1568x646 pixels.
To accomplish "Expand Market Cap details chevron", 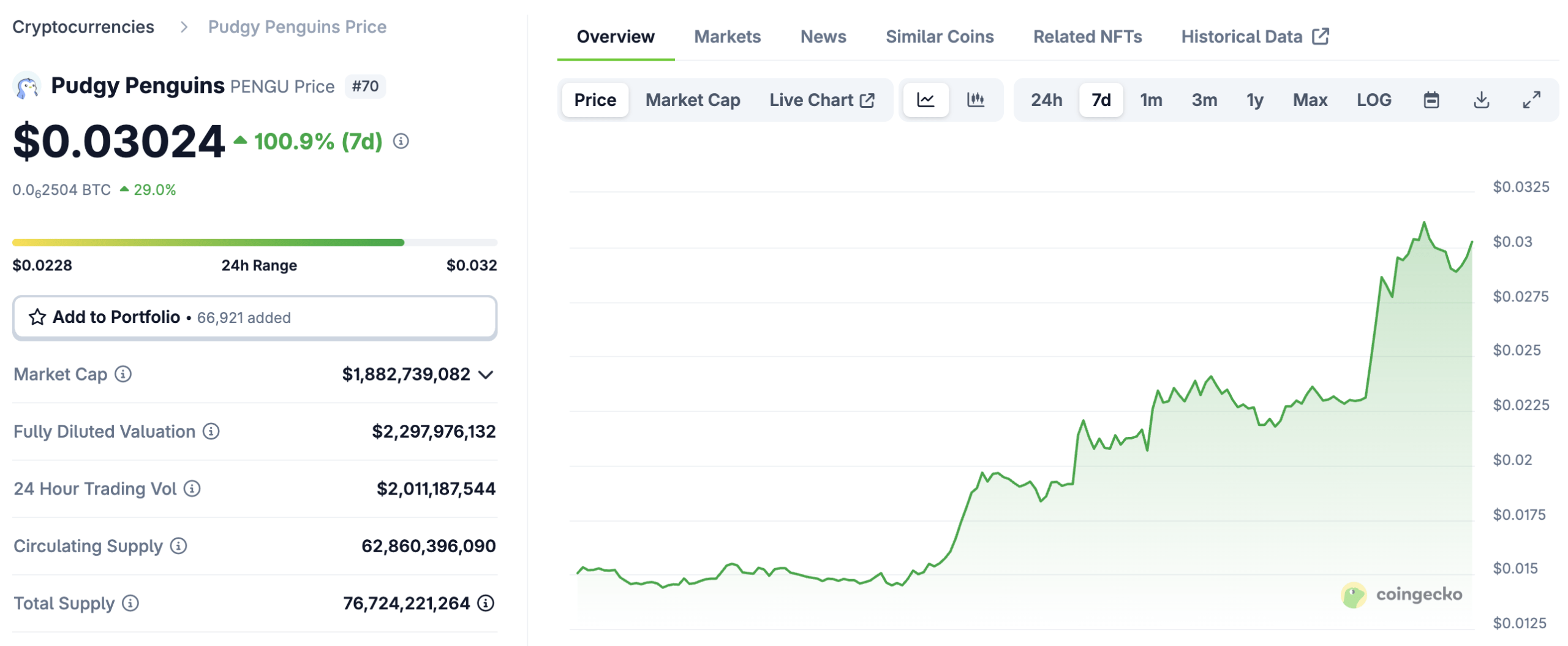I will pos(486,374).
